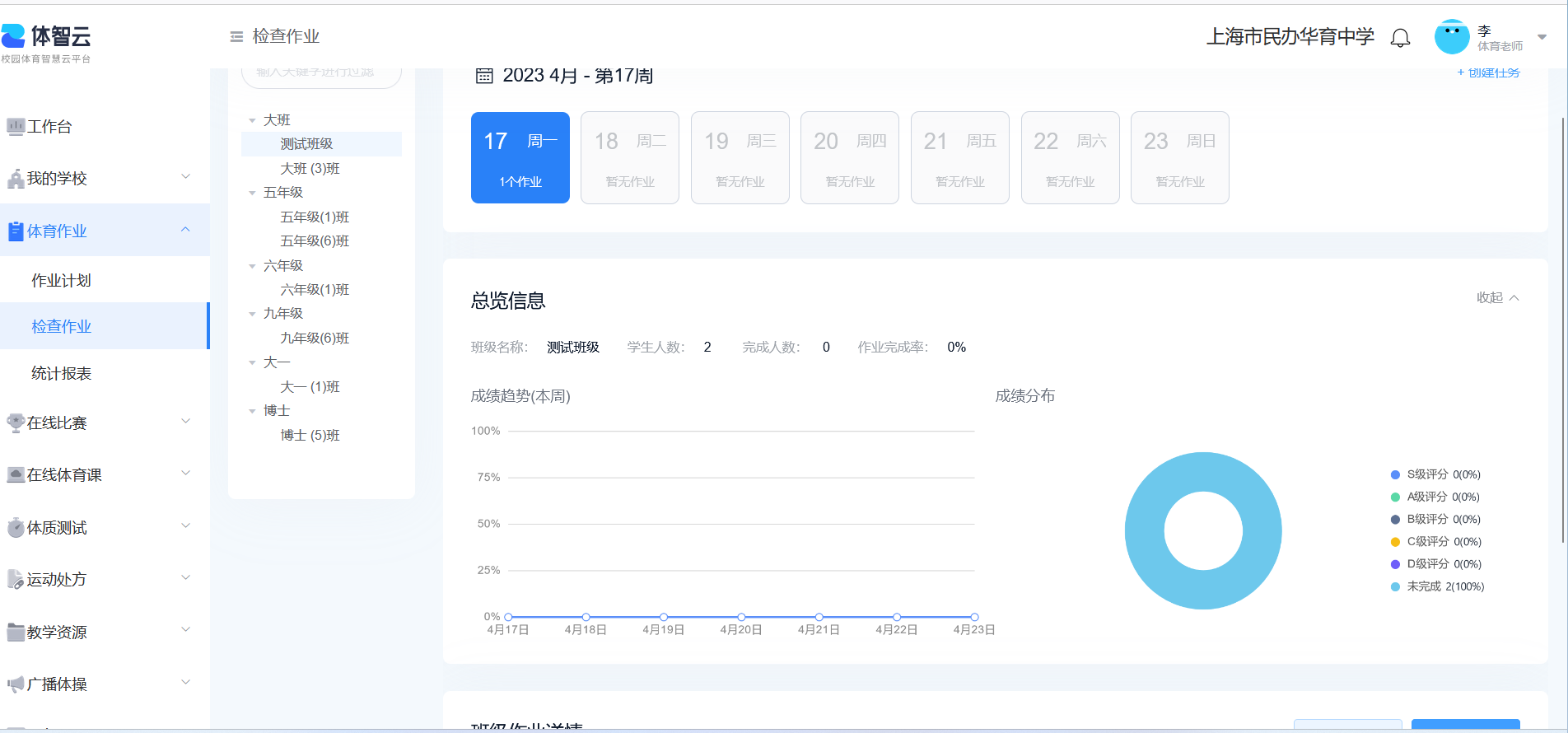This screenshot has width=1568, height=733.
Task: Open the user account dropdown arrow
Action: coord(1542,37)
